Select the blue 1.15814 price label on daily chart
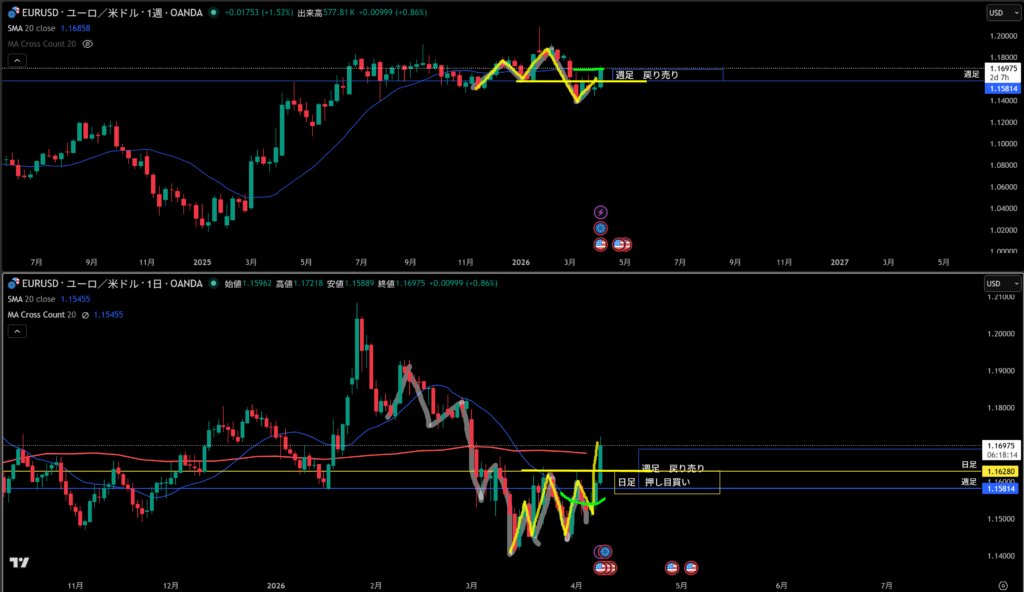The image size is (1024, 592). pos(1002,488)
